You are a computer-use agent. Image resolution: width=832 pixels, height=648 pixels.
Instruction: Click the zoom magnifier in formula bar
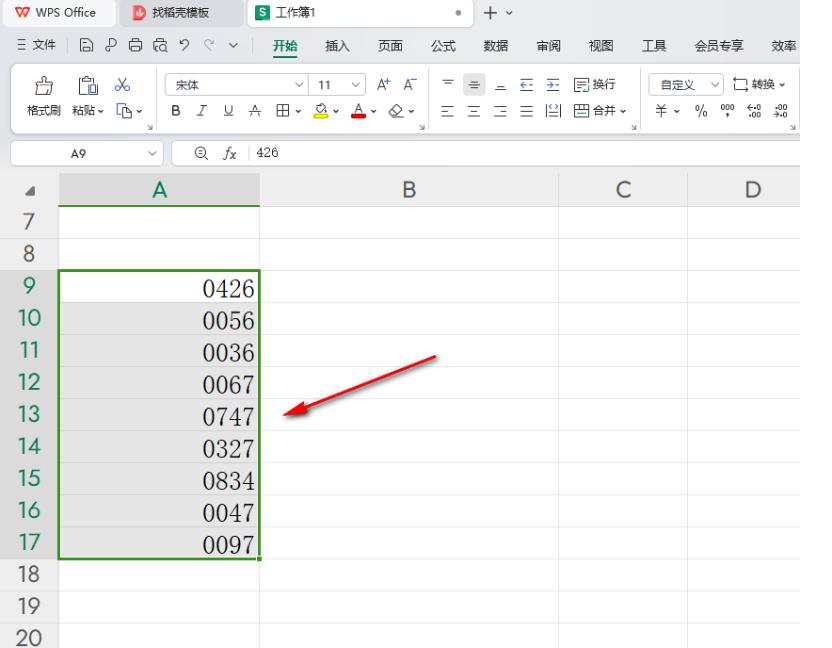click(201, 153)
